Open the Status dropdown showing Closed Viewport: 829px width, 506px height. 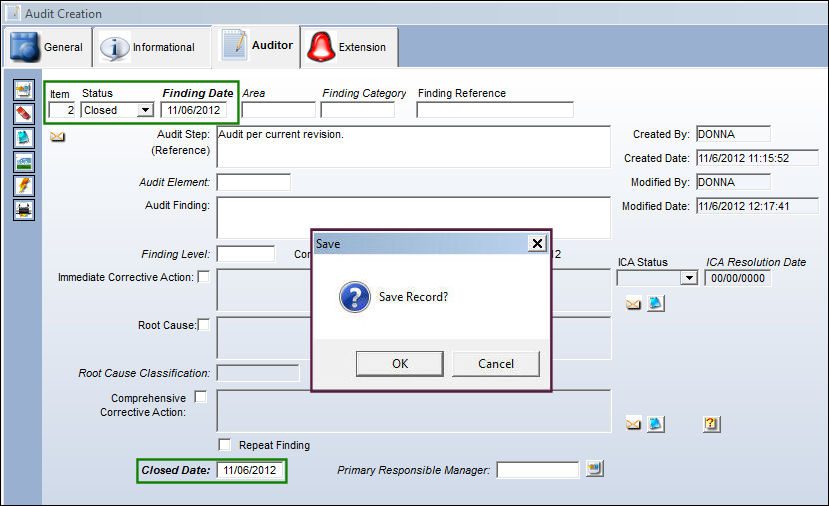[x=145, y=110]
